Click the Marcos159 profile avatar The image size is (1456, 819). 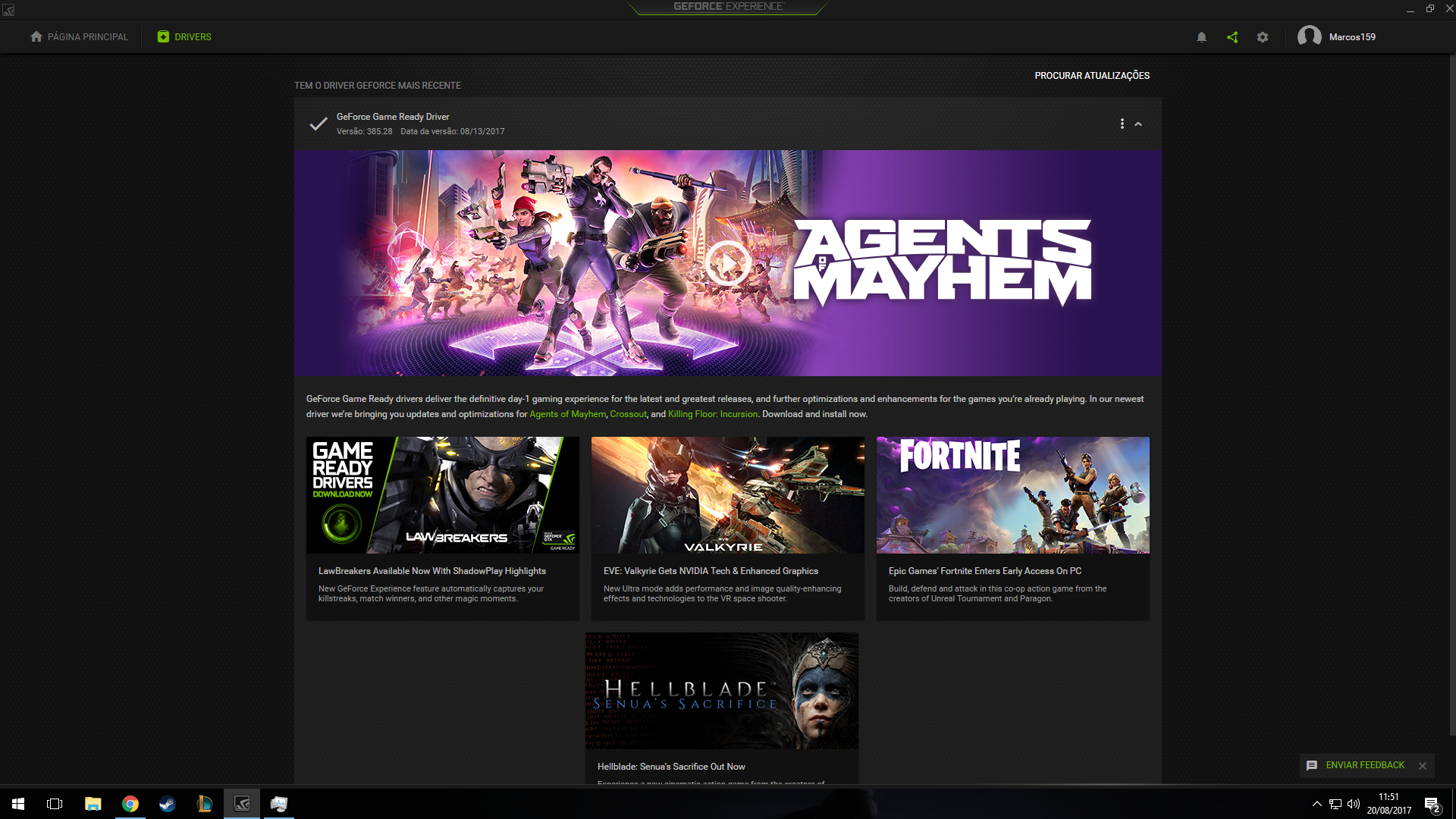(1310, 36)
